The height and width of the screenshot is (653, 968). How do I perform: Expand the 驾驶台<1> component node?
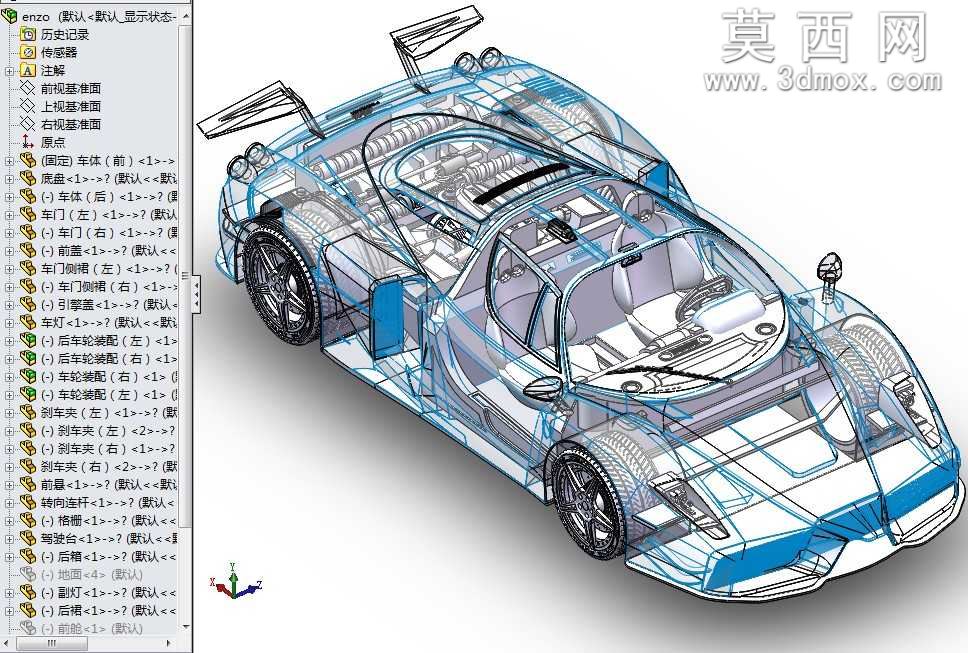click(x=9, y=539)
